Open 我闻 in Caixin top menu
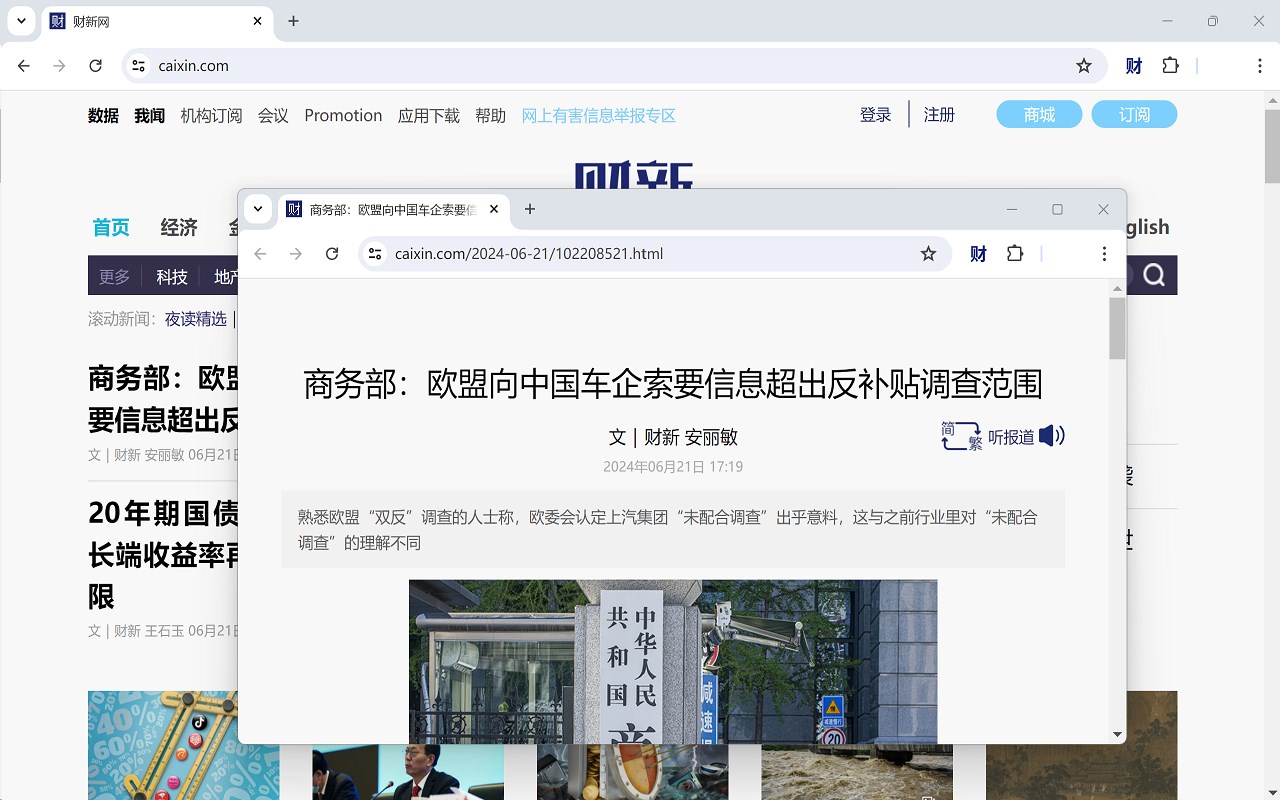This screenshot has height=800, width=1280. tap(150, 115)
